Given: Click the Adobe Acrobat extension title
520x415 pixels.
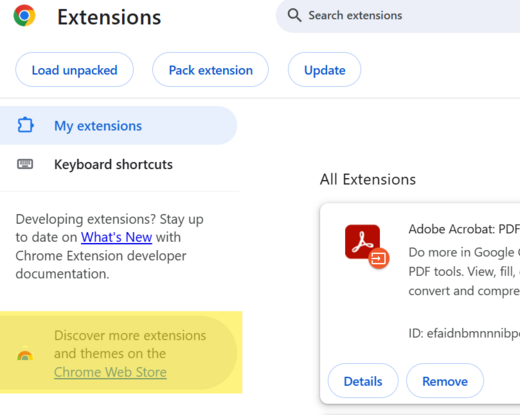Looking at the screenshot, I should 464,229.
